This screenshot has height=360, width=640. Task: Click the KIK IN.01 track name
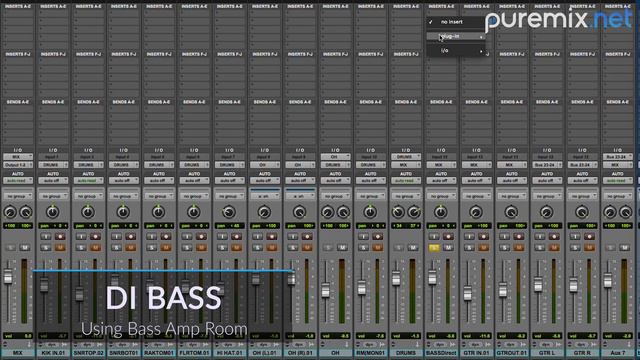tap(53, 353)
